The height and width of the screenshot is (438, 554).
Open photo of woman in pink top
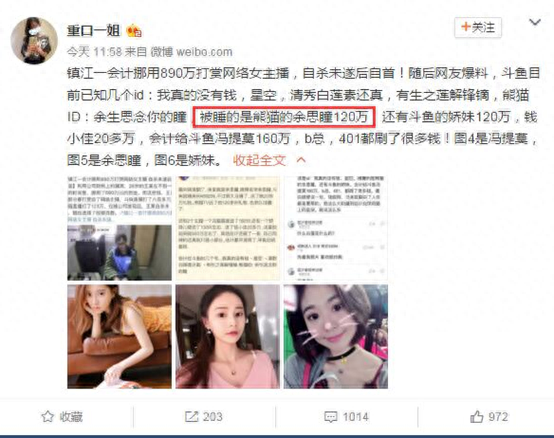point(228,337)
